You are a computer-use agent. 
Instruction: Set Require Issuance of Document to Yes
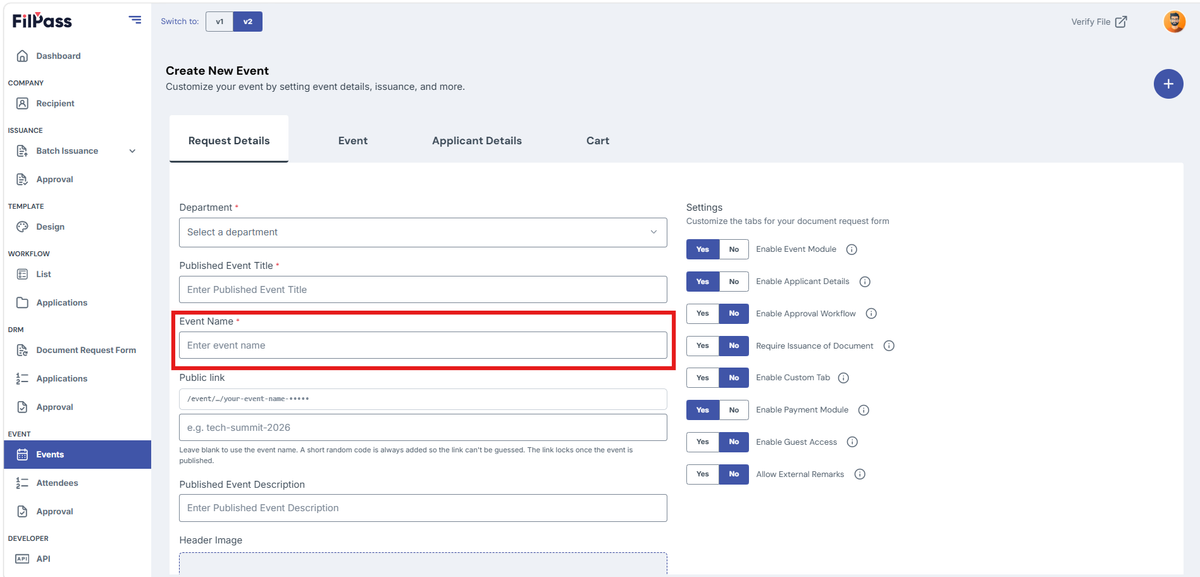tap(703, 346)
